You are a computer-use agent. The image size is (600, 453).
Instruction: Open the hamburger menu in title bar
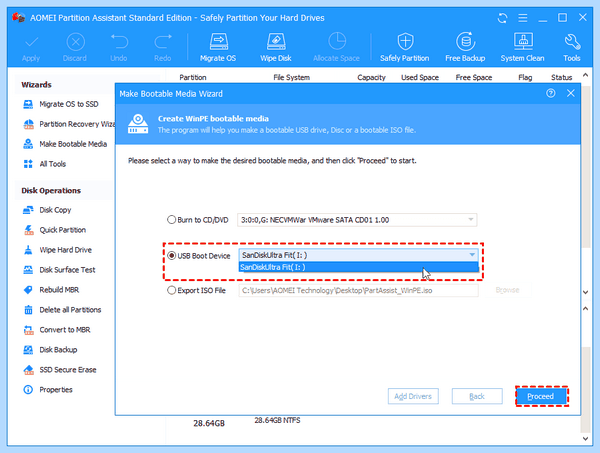523,18
